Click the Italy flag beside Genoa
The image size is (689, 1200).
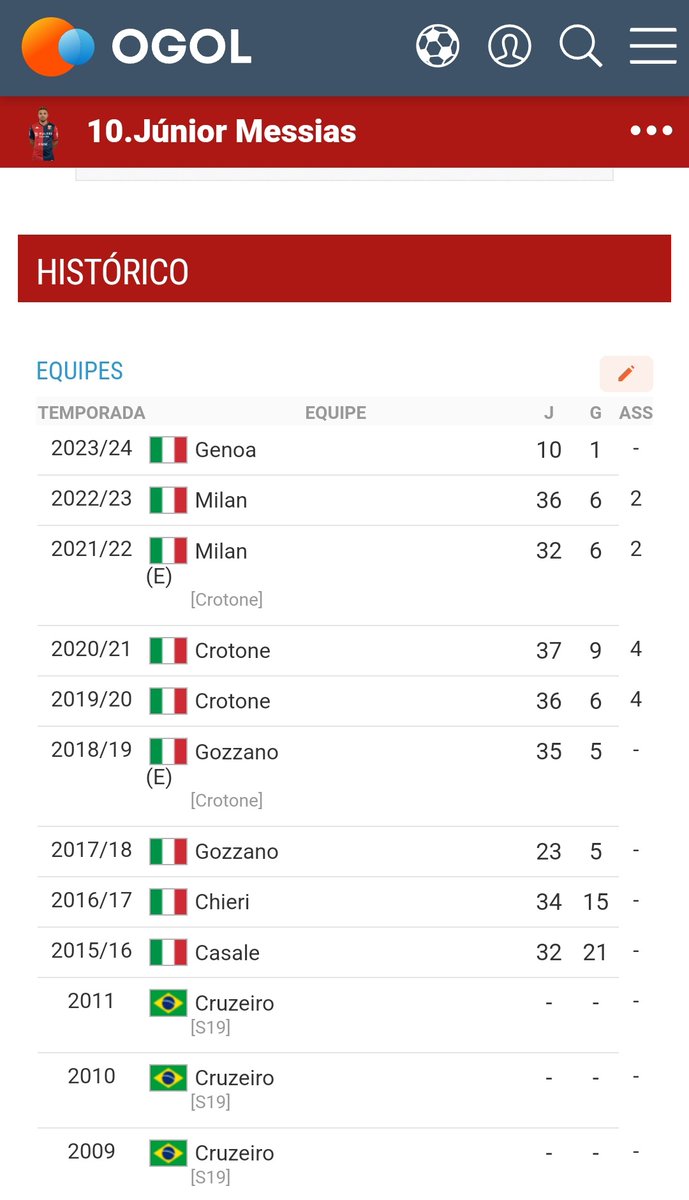pos(168,450)
